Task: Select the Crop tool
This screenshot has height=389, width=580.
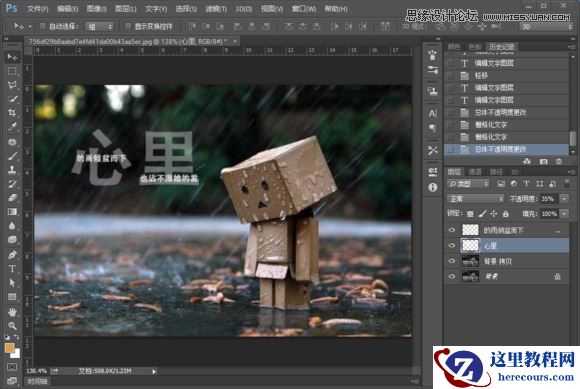Action: (x=12, y=113)
